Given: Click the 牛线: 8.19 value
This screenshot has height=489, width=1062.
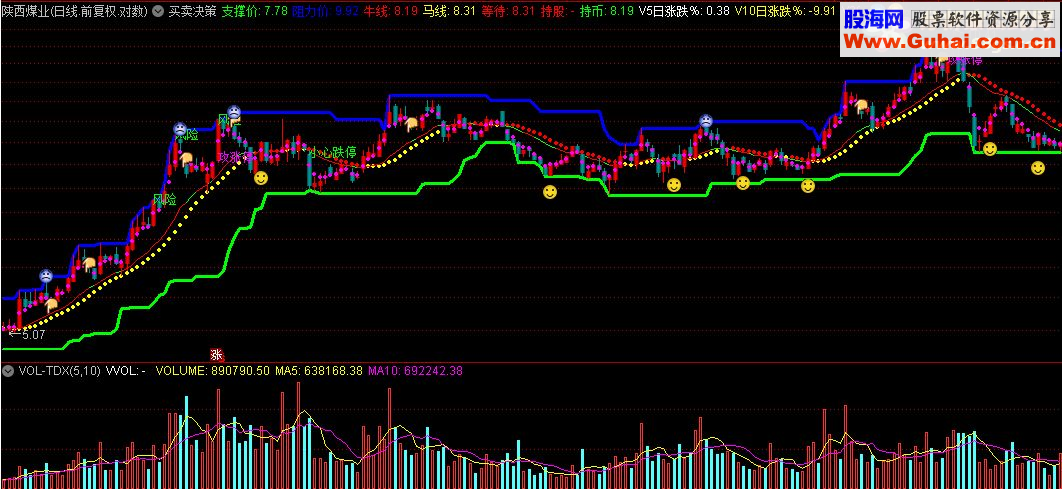Looking at the screenshot, I should tap(390, 11).
